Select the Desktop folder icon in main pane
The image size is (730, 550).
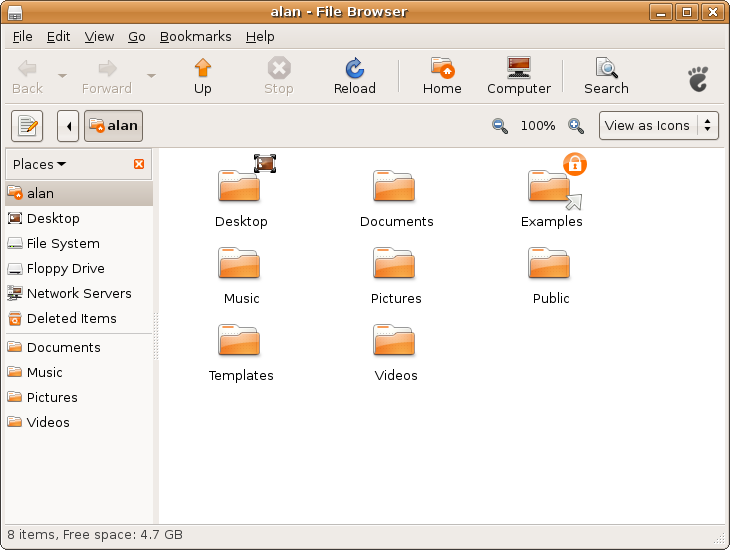(x=239, y=186)
